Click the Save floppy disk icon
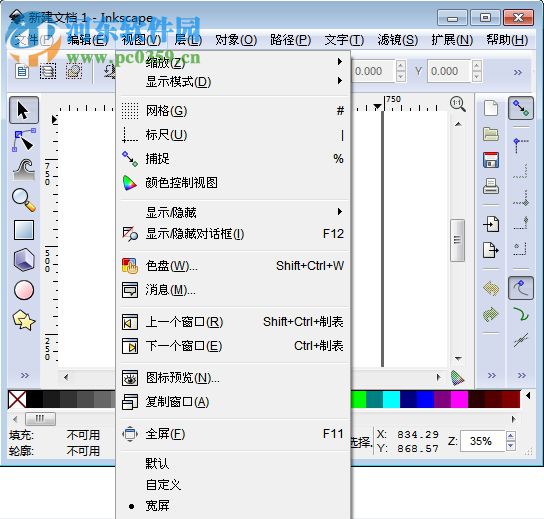The height and width of the screenshot is (519, 544). coord(491,160)
